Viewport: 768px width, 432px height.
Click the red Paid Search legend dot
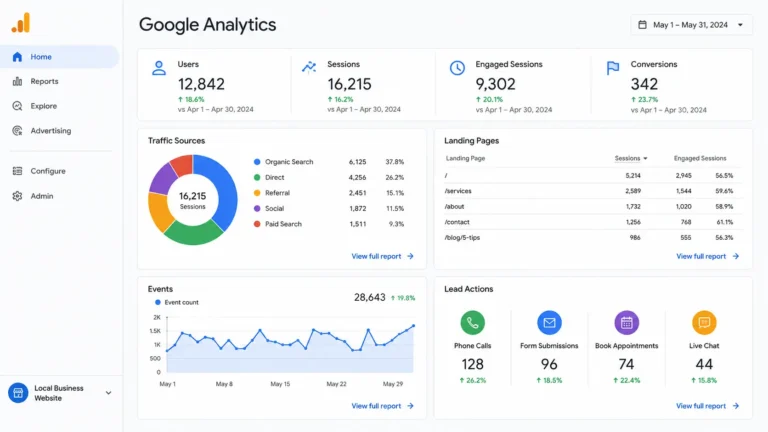pos(257,224)
